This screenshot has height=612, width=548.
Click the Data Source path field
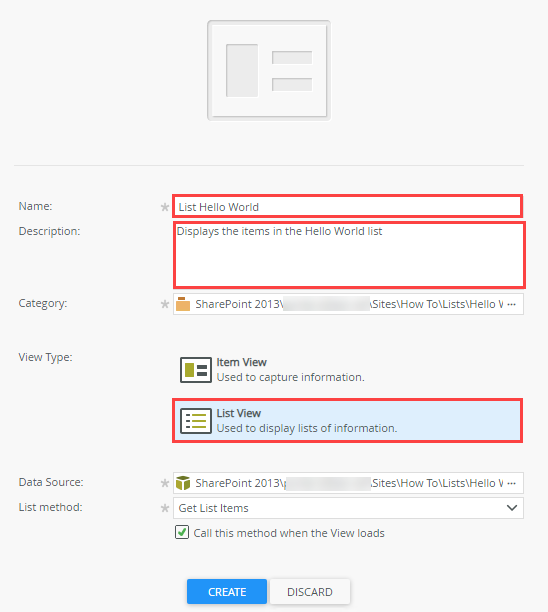(348, 483)
